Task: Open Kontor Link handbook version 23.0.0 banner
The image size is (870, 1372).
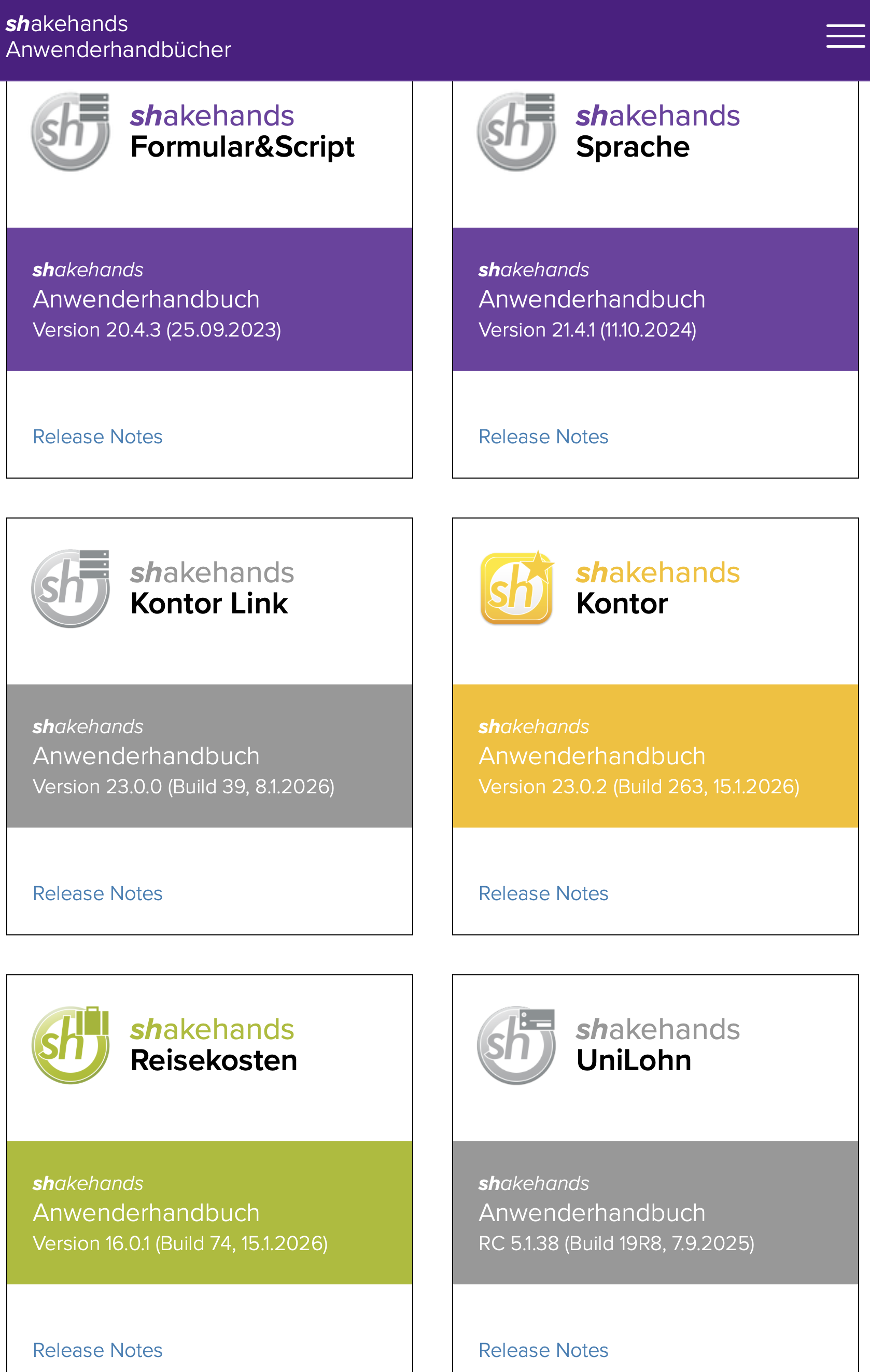Action: 209,756
